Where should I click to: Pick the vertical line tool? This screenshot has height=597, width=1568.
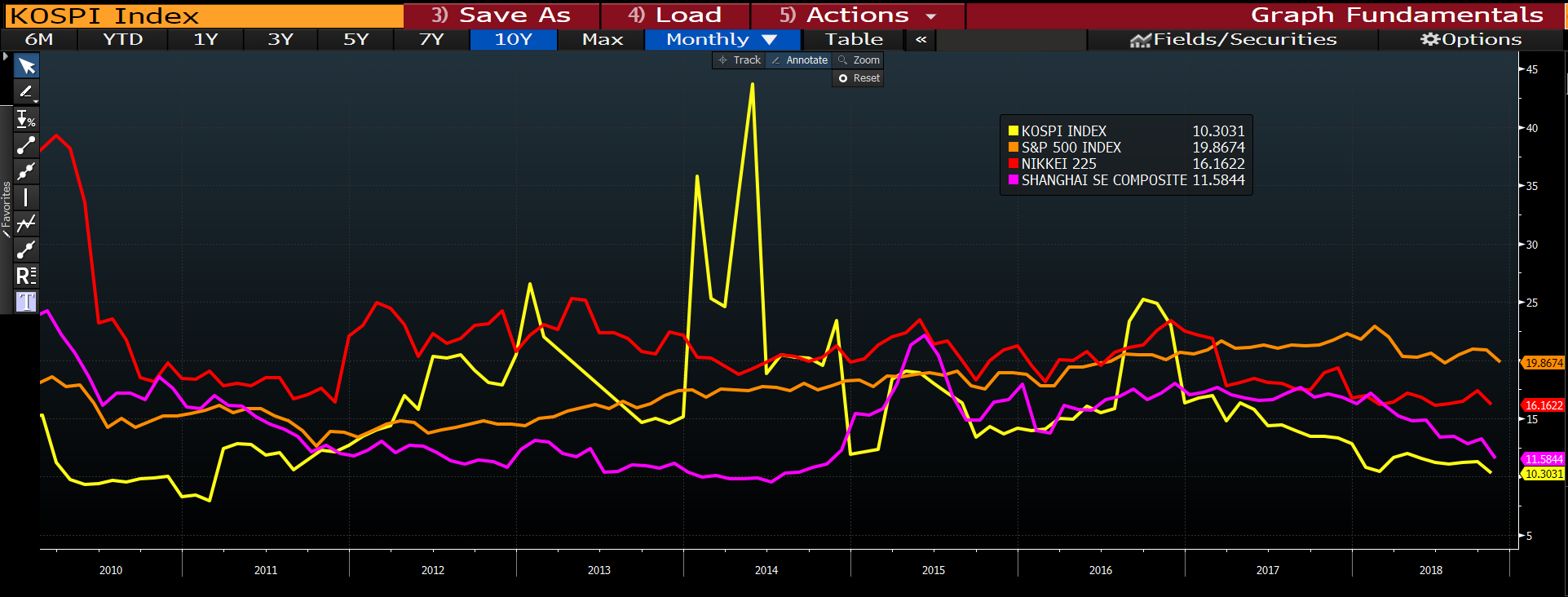(26, 197)
